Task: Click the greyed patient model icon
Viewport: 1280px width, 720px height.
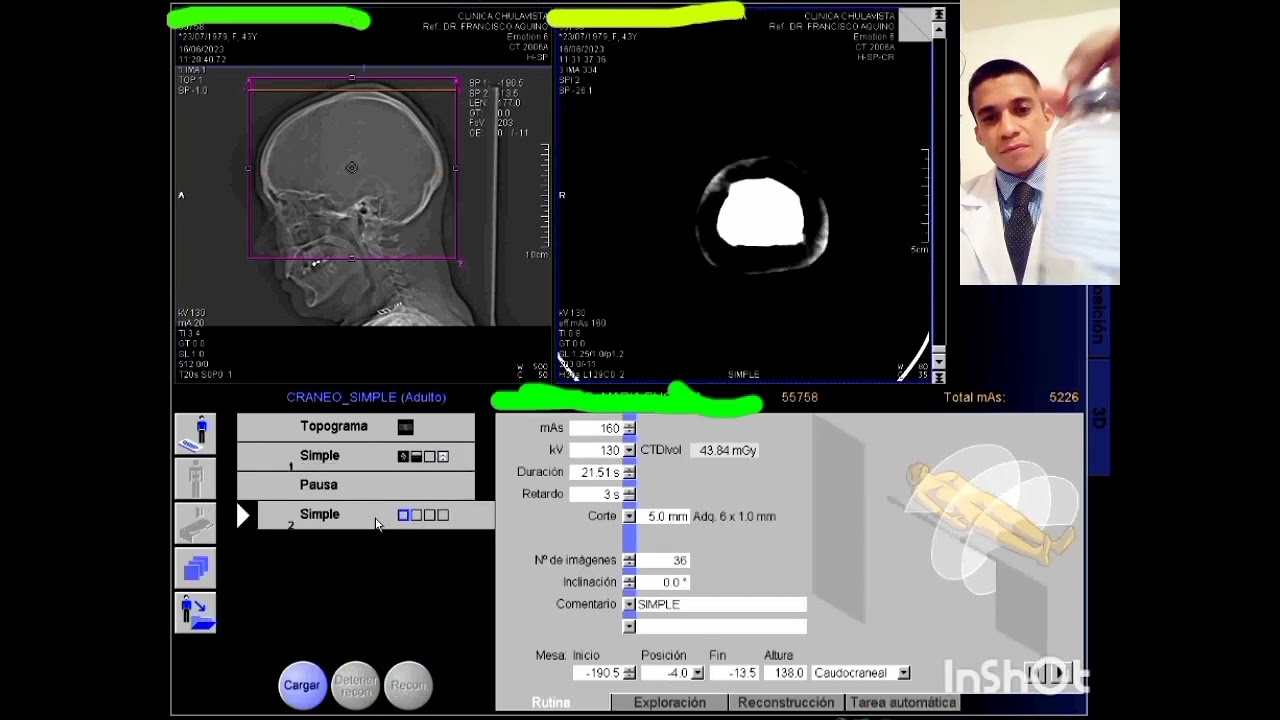Action: pyautogui.click(x=195, y=478)
